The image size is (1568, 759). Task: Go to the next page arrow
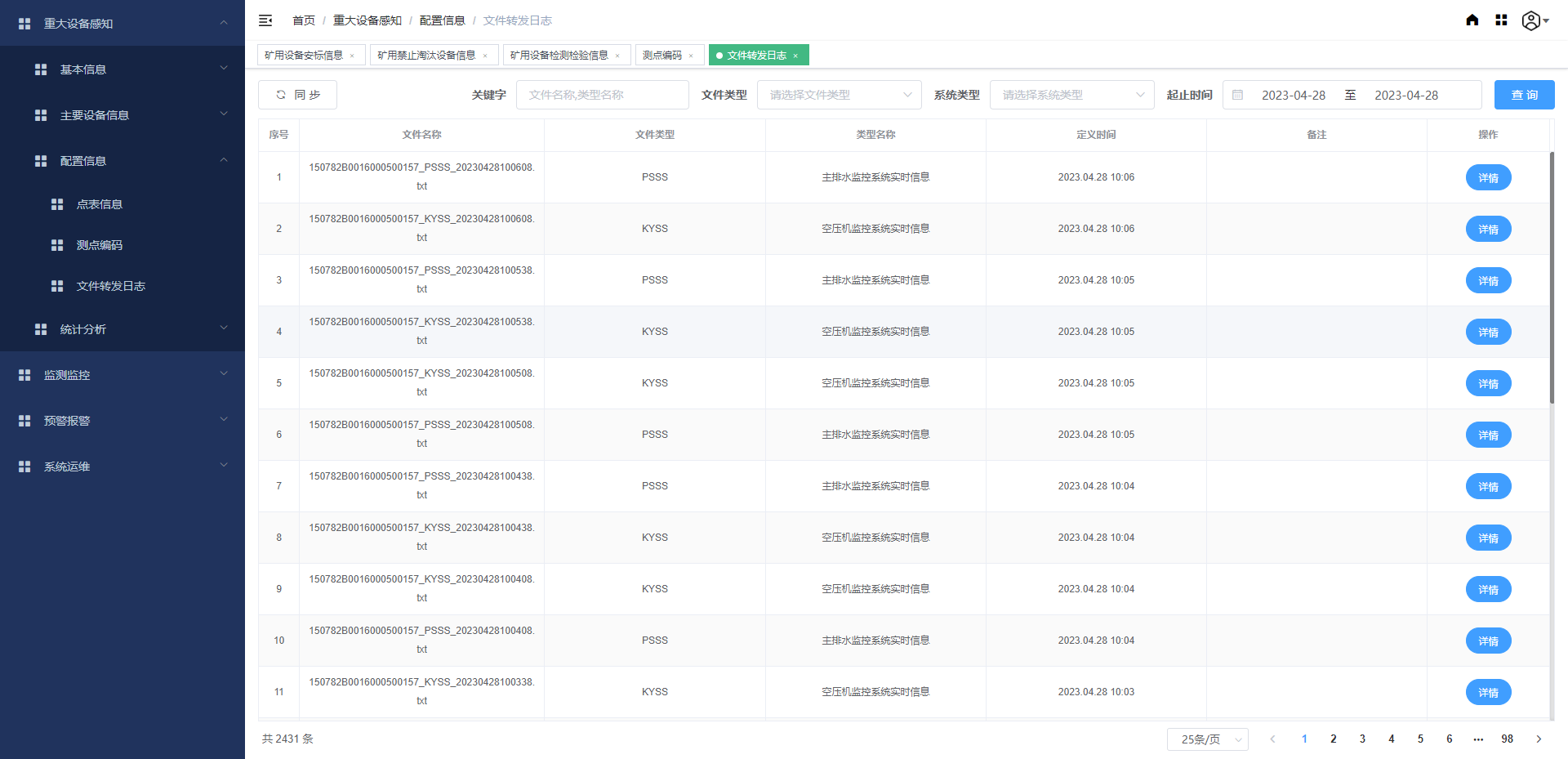click(1539, 739)
